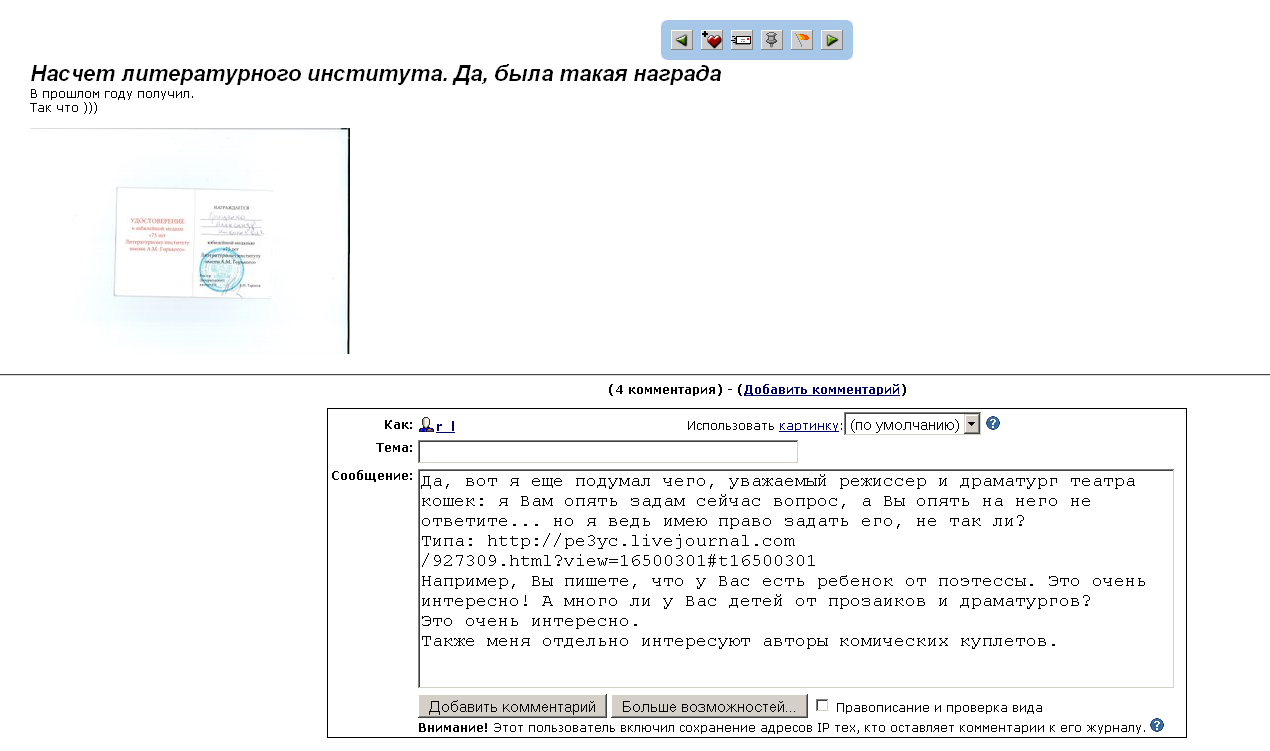1270x751 pixels.
Task: Click the Добавить комментарий button
Action: [512, 706]
